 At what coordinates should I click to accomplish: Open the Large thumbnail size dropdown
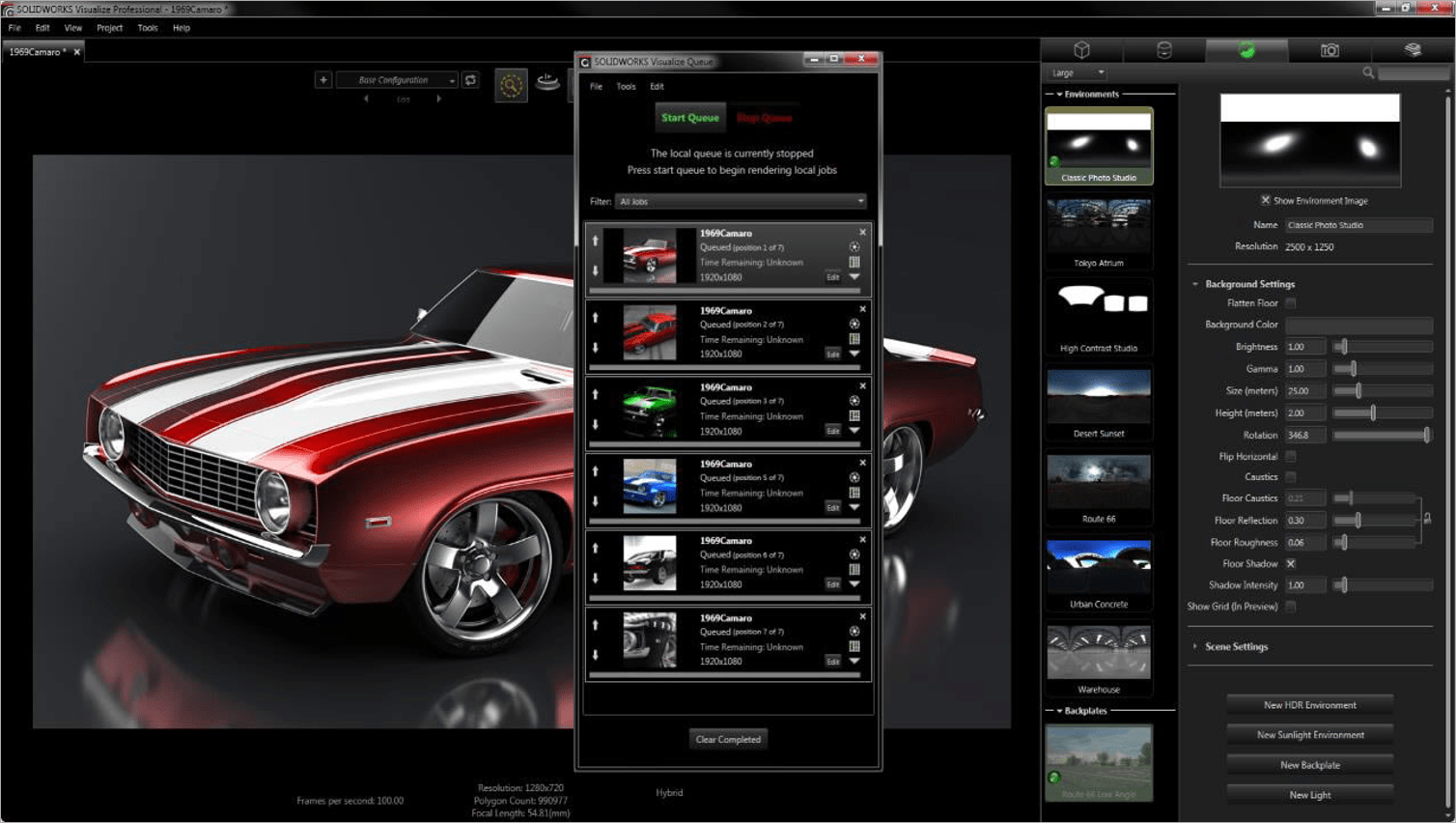click(x=1078, y=72)
